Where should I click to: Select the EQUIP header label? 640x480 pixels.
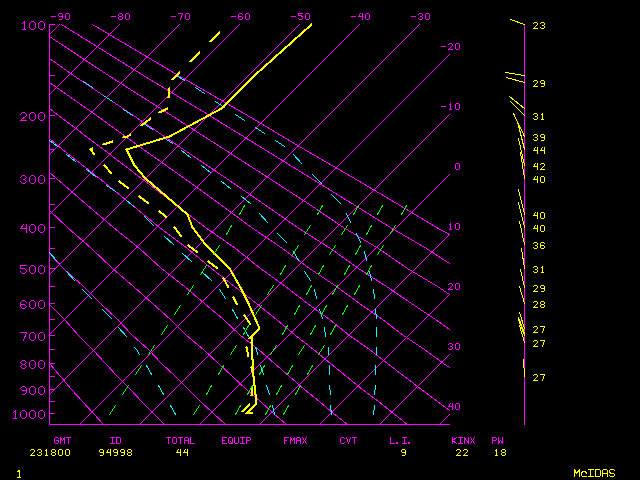point(237,440)
